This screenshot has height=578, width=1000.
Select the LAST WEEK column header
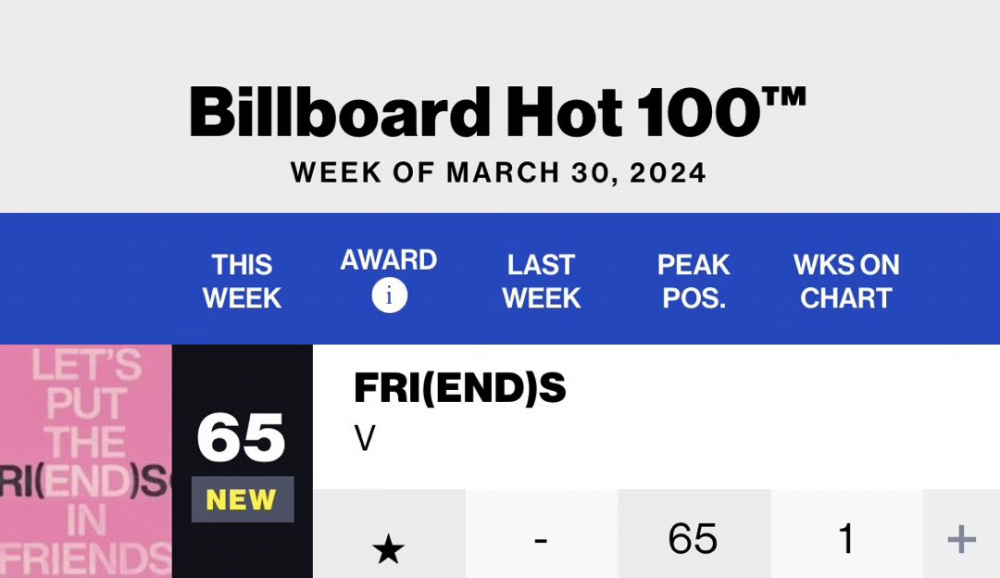coord(541,281)
